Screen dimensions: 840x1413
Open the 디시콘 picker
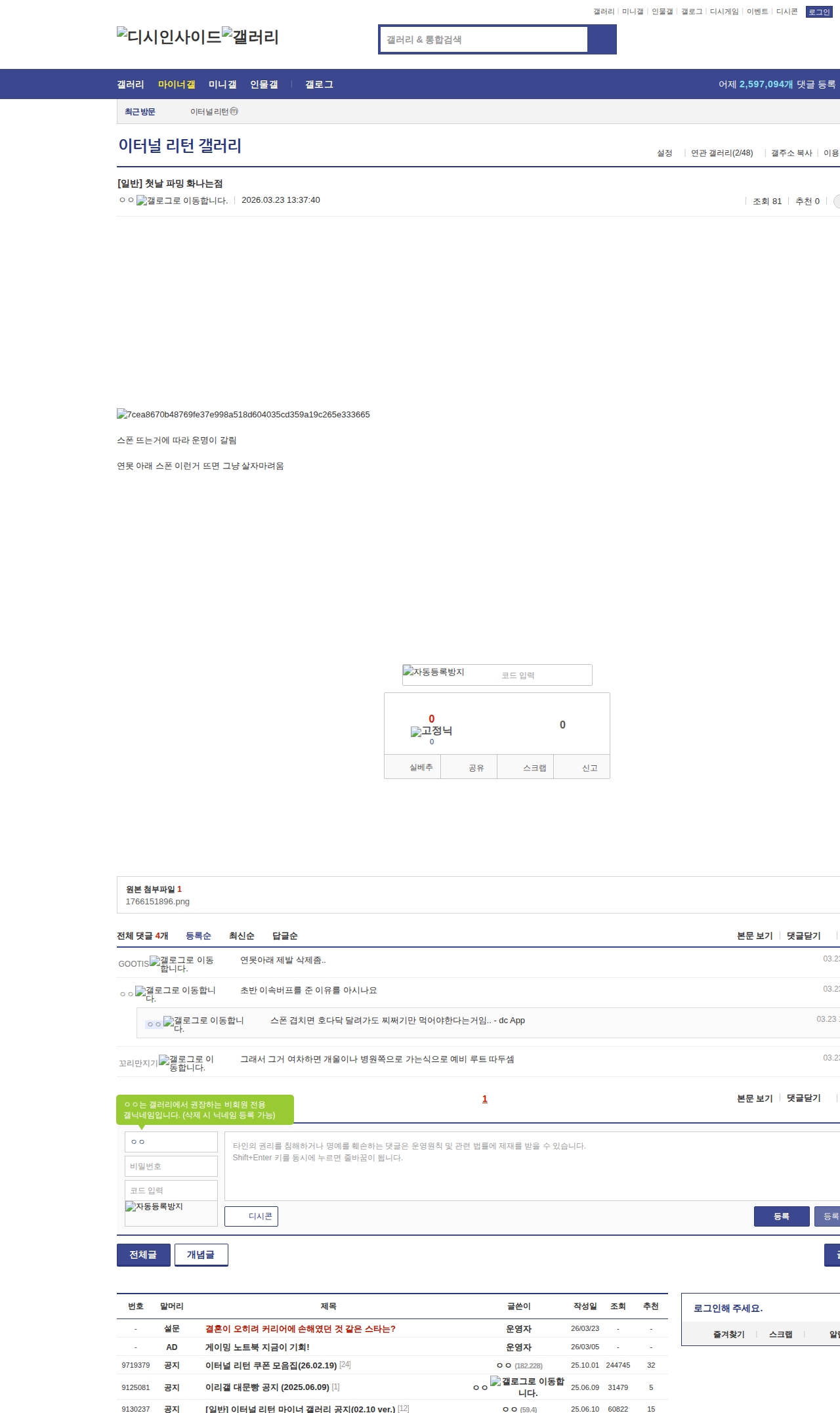pyautogui.click(x=251, y=1216)
